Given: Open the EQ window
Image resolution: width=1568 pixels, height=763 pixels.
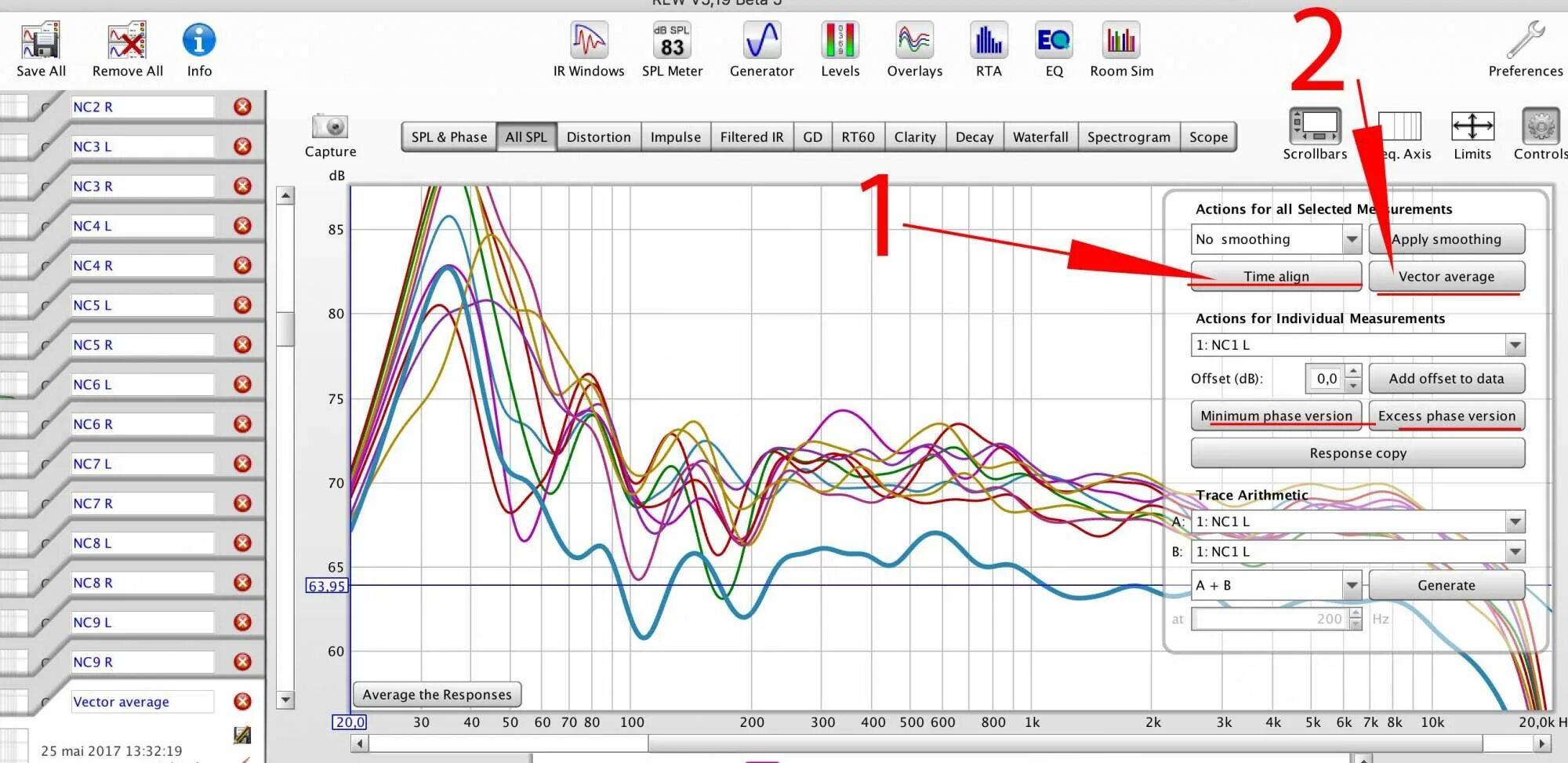Looking at the screenshot, I should [x=1054, y=40].
